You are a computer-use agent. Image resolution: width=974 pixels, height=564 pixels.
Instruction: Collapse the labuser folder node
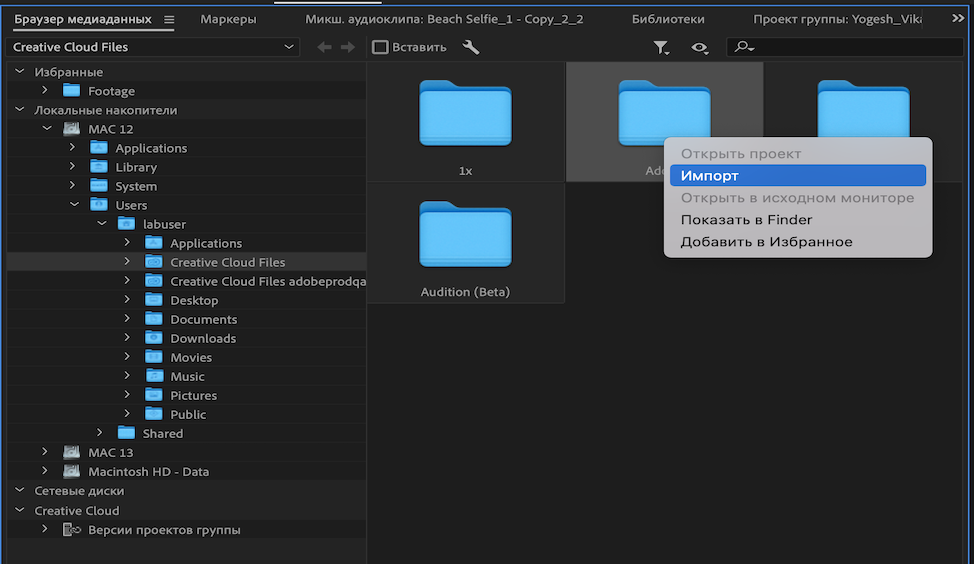coord(102,224)
